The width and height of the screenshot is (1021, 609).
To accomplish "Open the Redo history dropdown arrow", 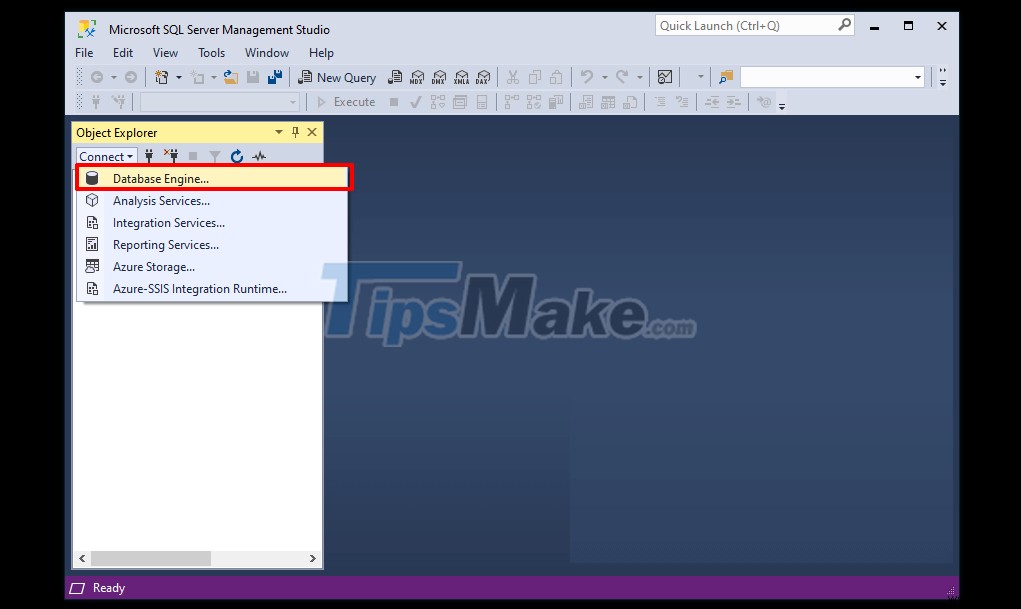I will click(639, 78).
